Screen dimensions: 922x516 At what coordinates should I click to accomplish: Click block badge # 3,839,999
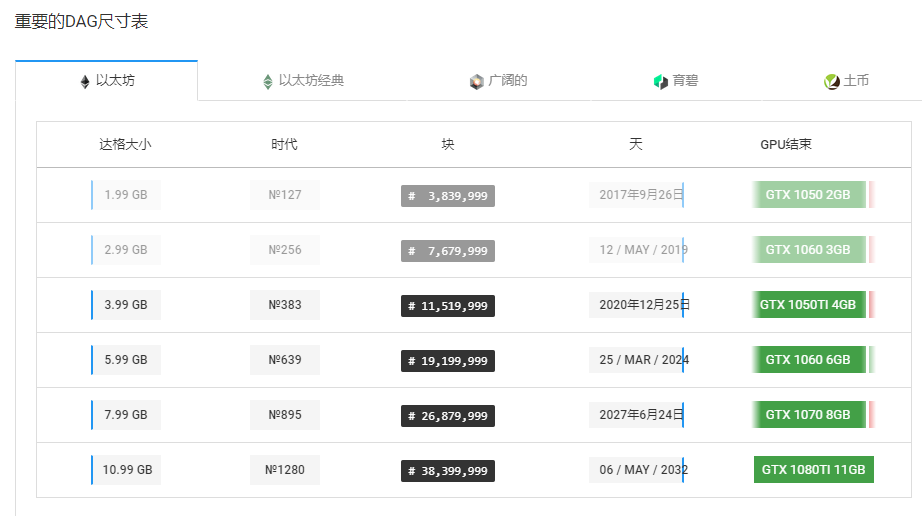coord(448,196)
